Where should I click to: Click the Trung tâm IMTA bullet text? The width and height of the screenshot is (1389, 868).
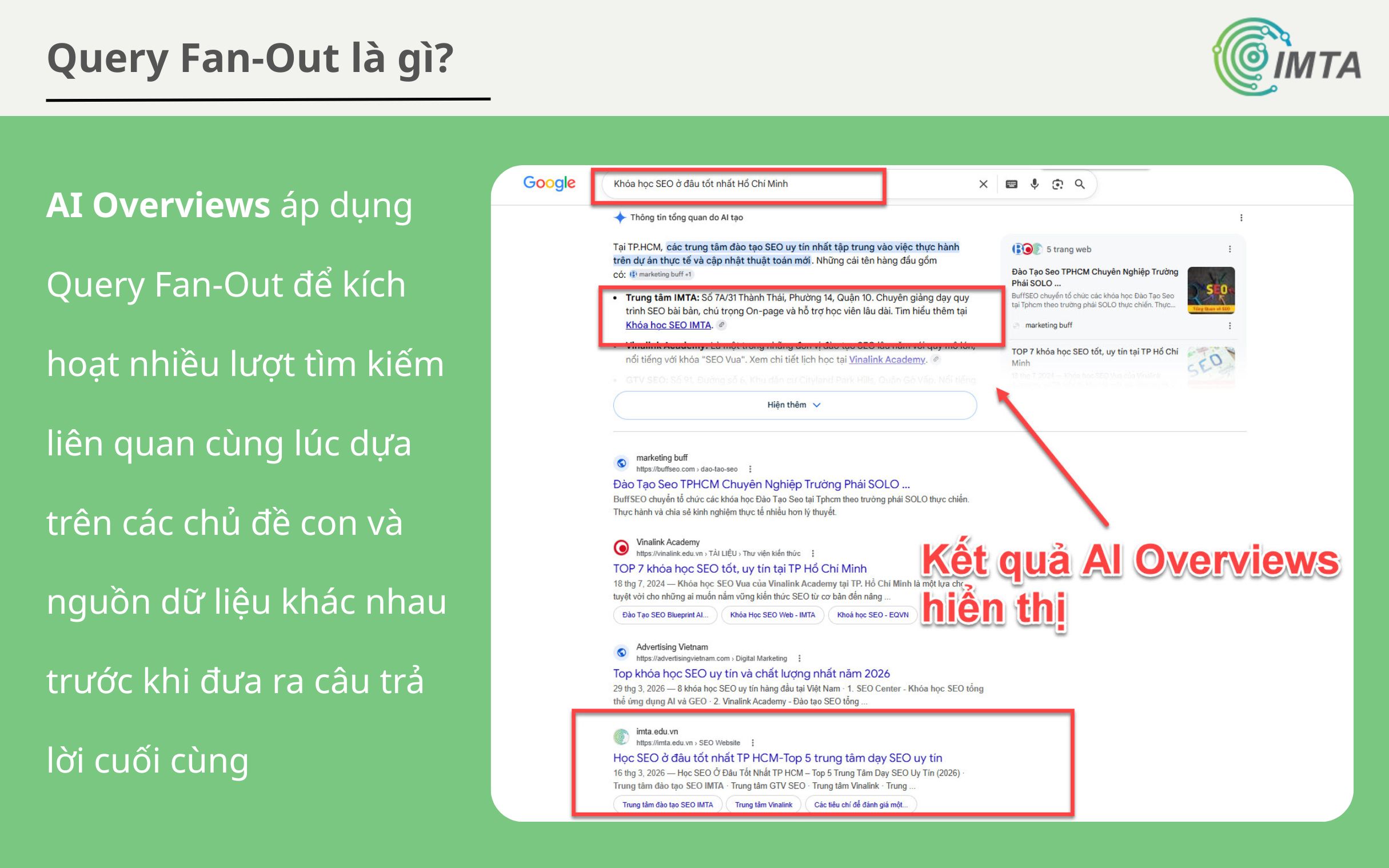coord(797,311)
